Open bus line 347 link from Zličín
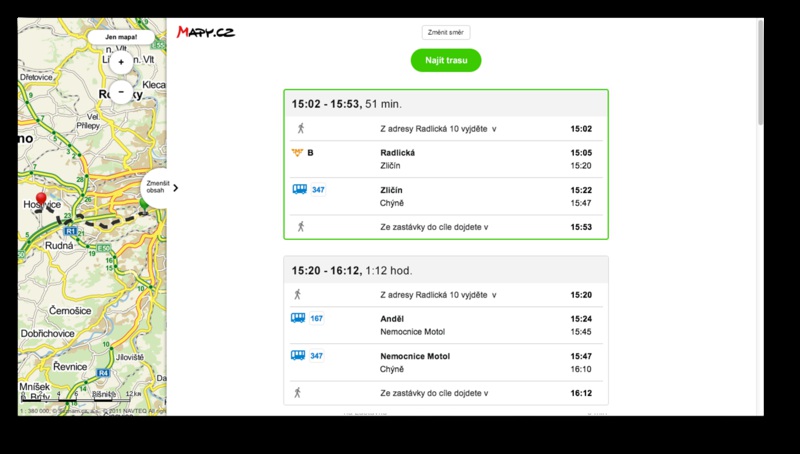The image size is (800, 454). point(318,190)
